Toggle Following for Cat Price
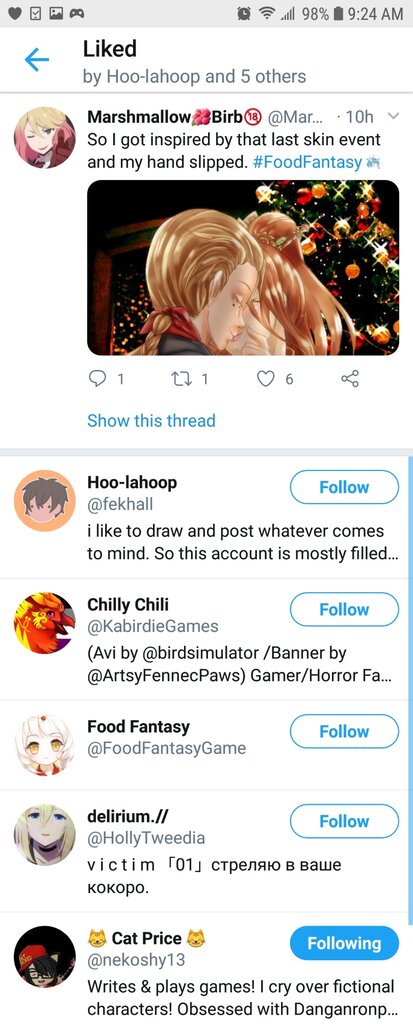The width and height of the screenshot is (413, 1024). point(344,943)
